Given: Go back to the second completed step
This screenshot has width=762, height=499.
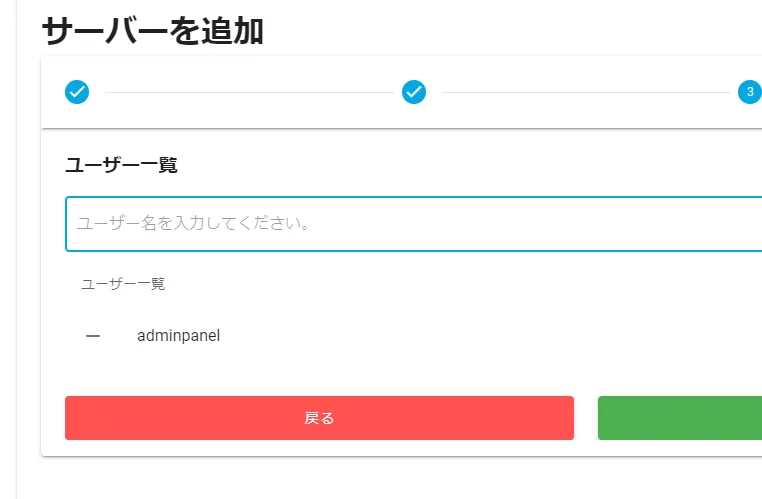Looking at the screenshot, I should click(414, 92).
